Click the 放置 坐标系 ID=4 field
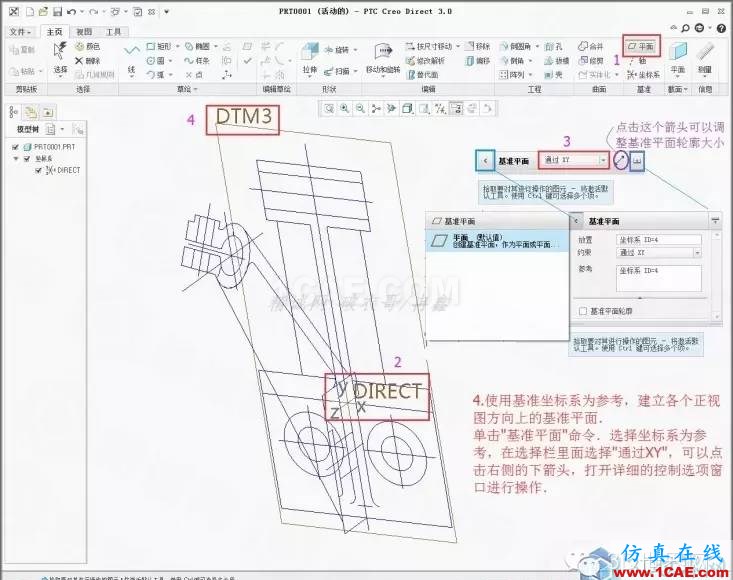The width and height of the screenshot is (733, 580). pyautogui.click(x=659, y=240)
